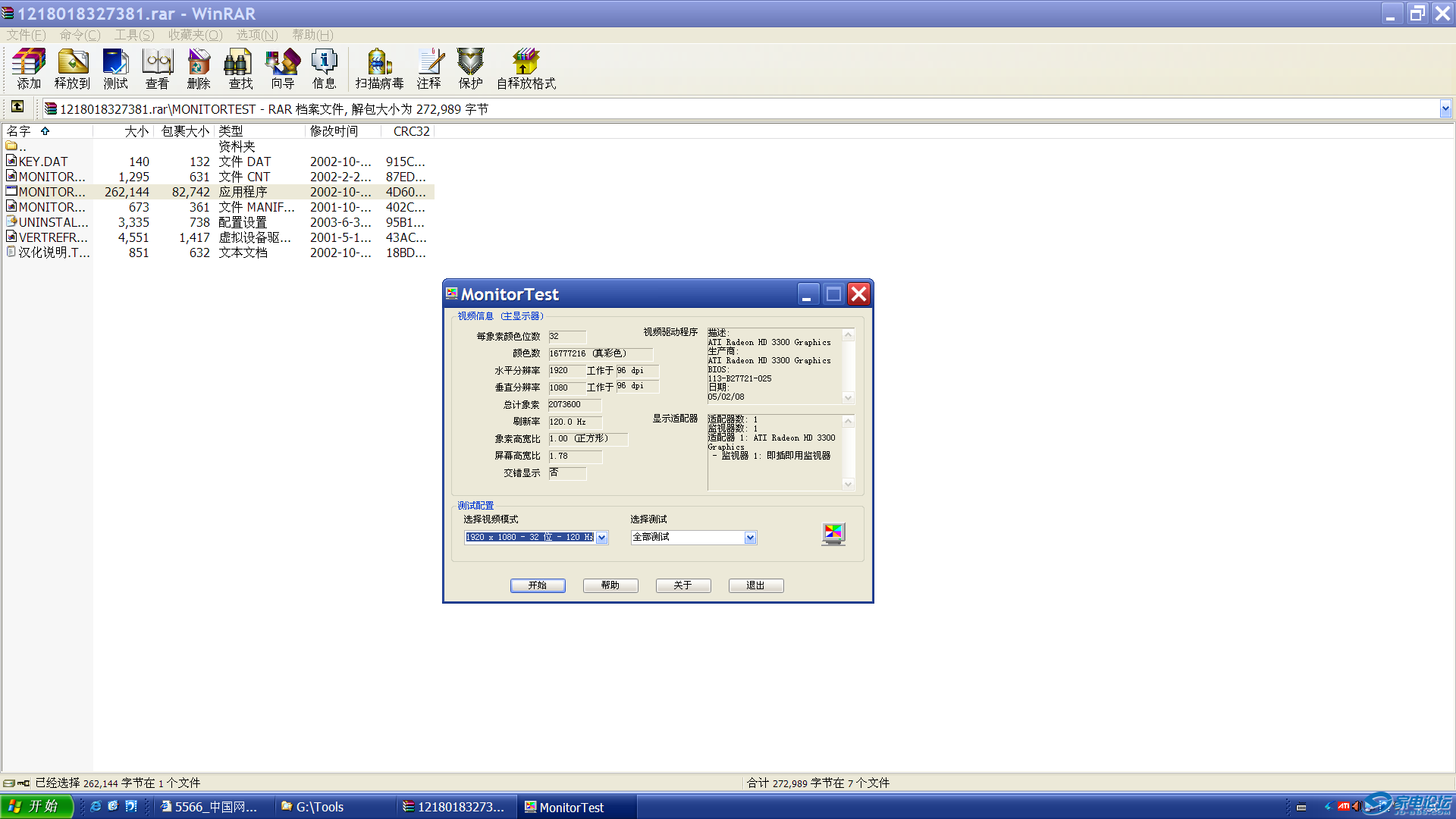Open the 命令(C) menu
The image size is (1456, 819).
80,35
